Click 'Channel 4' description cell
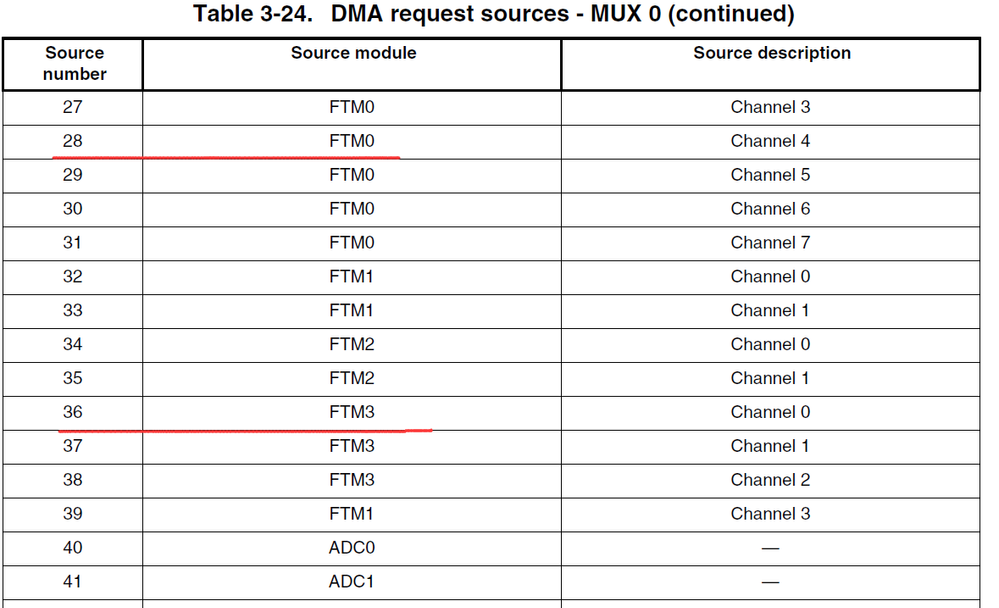This screenshot has width=999, height=608. (770, 141)
